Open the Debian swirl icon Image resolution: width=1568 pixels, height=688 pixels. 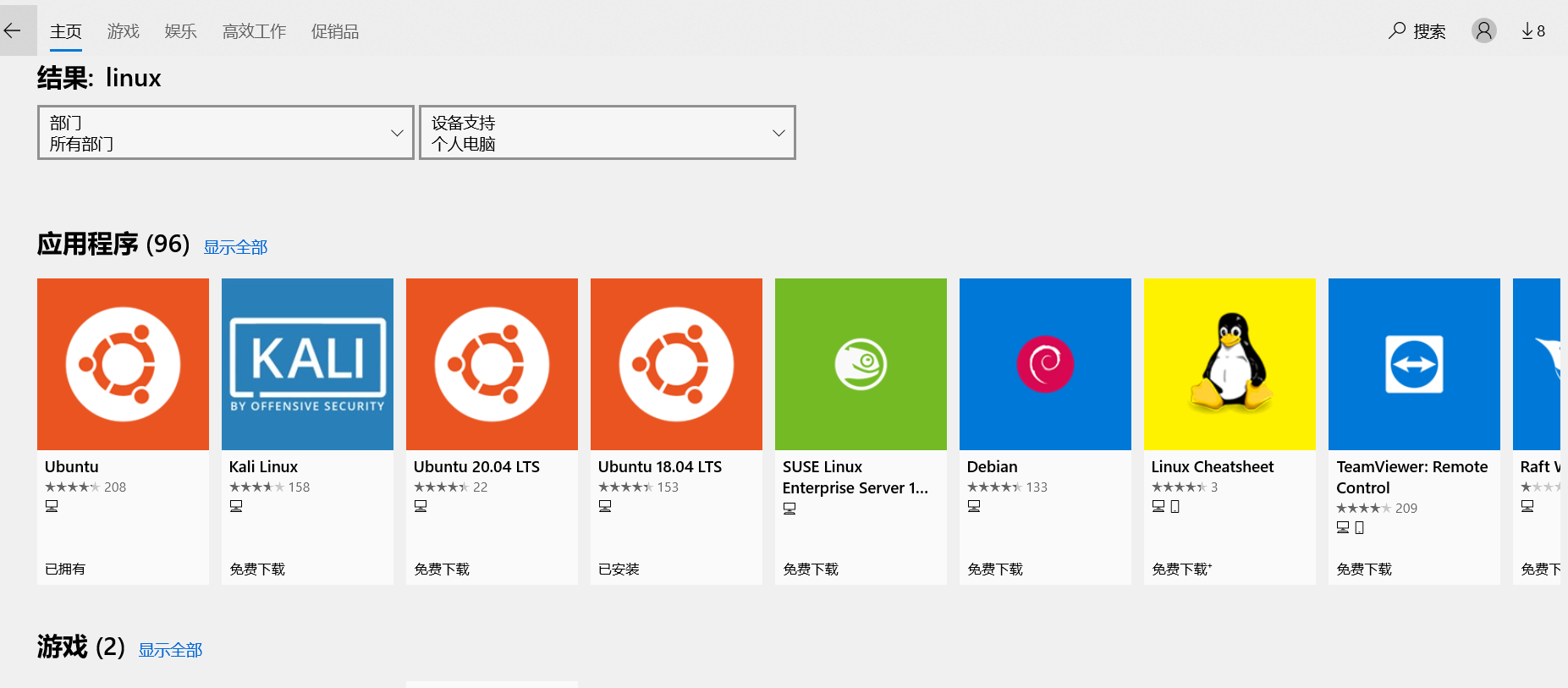(x=1045, y=364)
